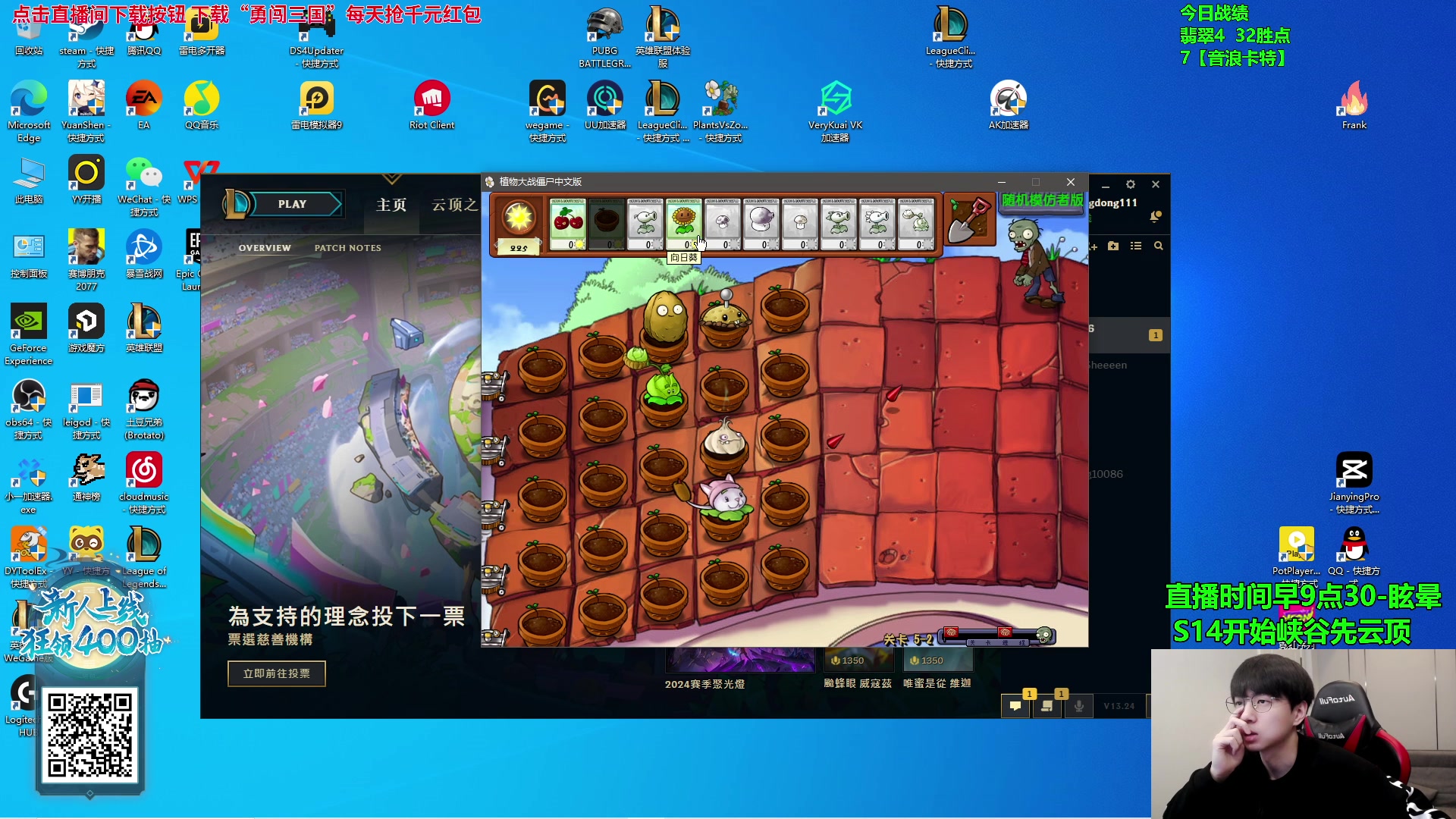This screenshot has height=819, width=1456.
Task: Launch JianyingPro shortcut
Action: coord(1354,483)
